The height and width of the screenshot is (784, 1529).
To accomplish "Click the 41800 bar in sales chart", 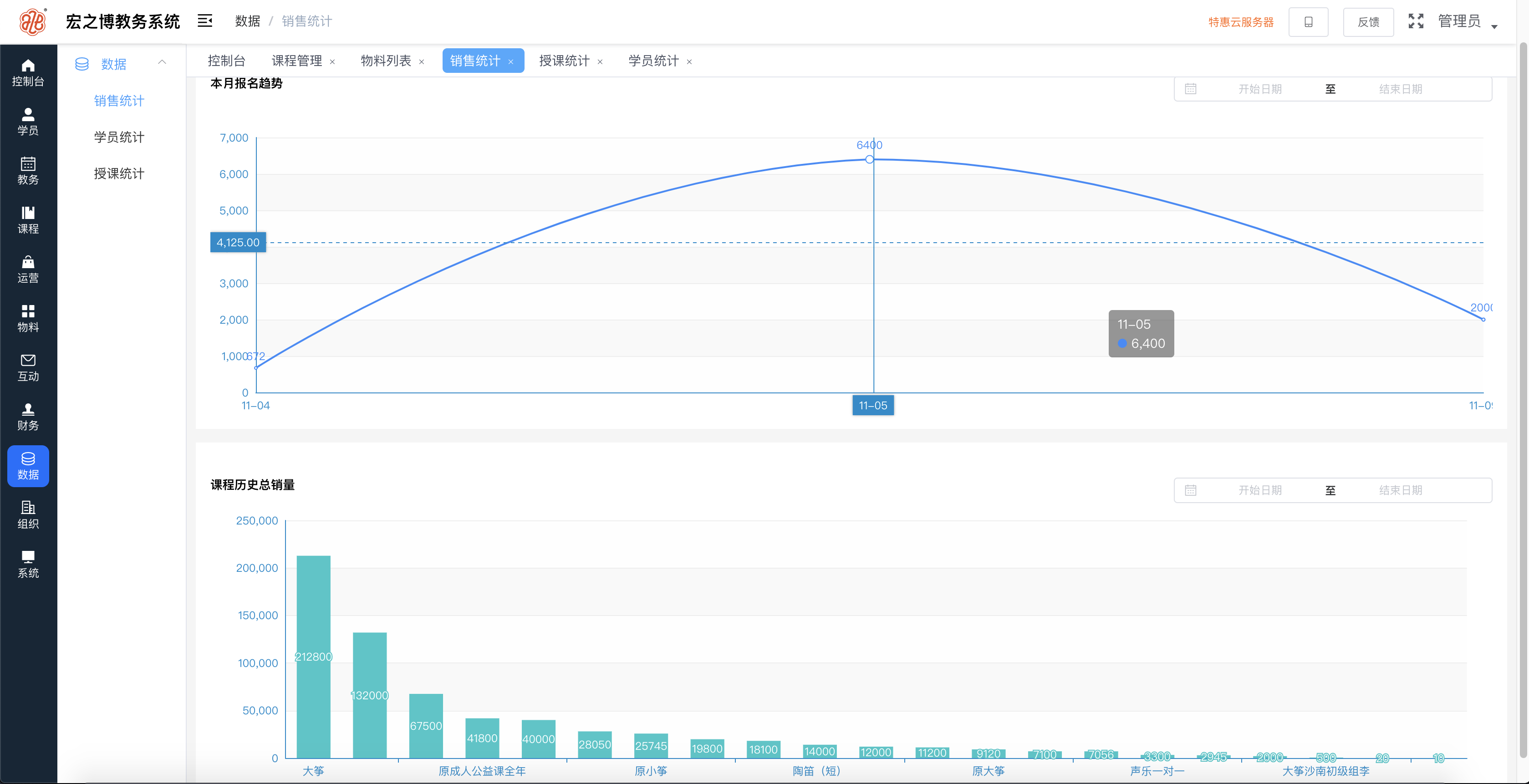I will pyautogui.click(x=483, y=738).
